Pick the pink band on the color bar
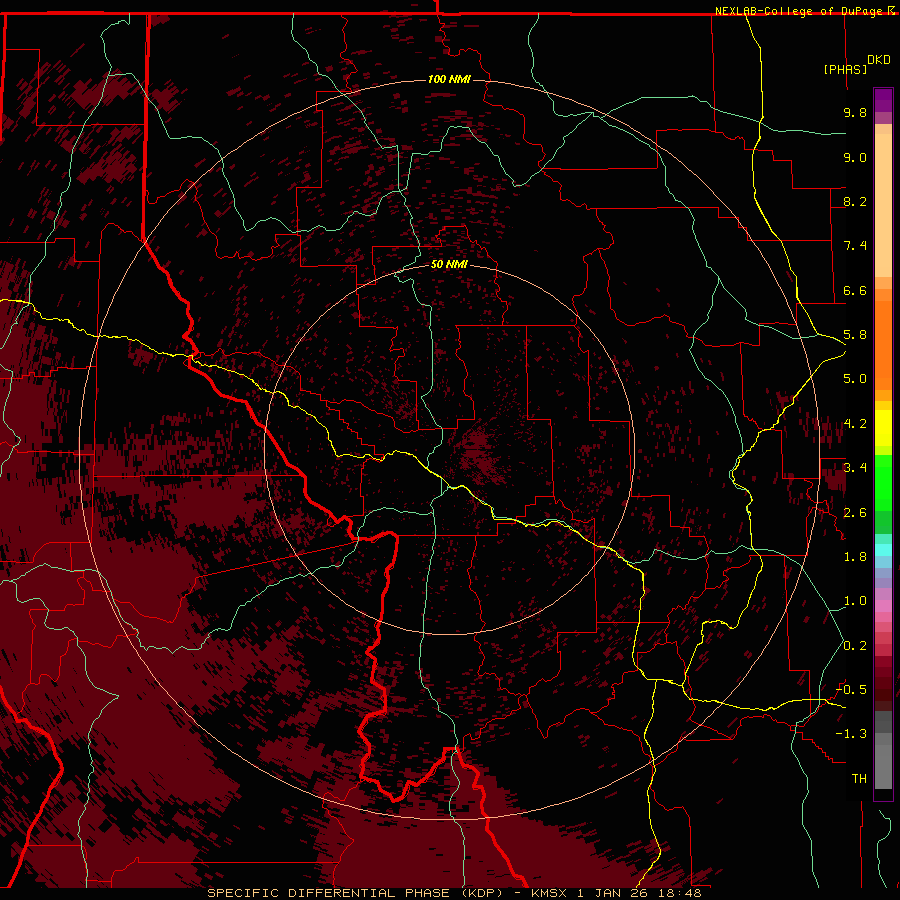900x900 pixels. [x=883, y=606]
